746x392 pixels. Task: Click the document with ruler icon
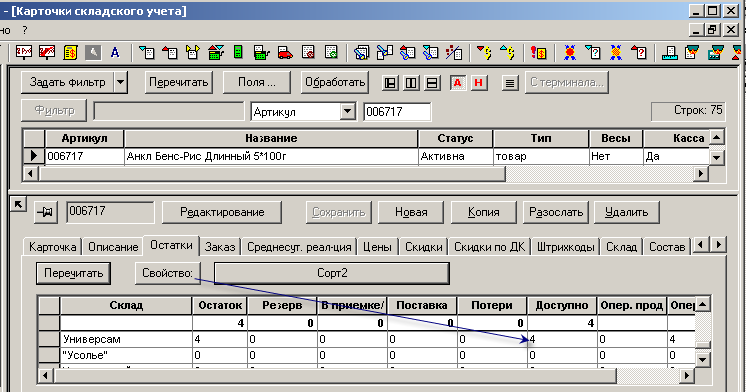pos(669,52)
